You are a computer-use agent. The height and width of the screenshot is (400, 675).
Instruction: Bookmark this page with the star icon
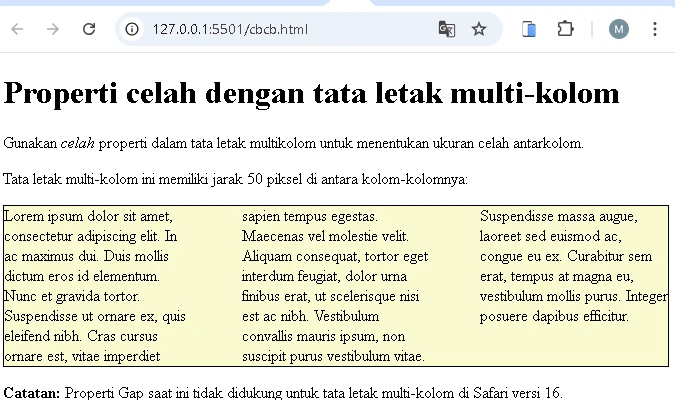(479, 29)
